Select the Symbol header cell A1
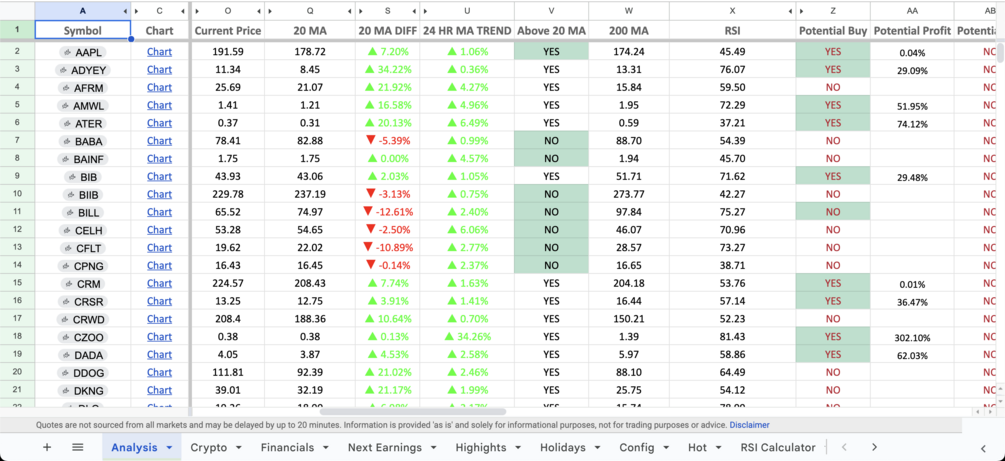 tap(83, 30)
